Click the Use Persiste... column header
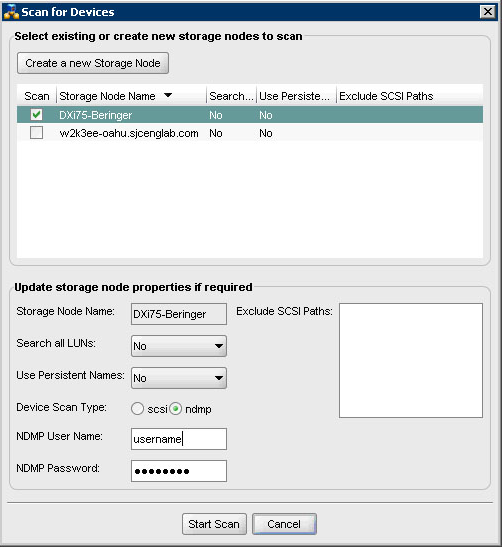 pyautogui.click(x=296, y=96)
